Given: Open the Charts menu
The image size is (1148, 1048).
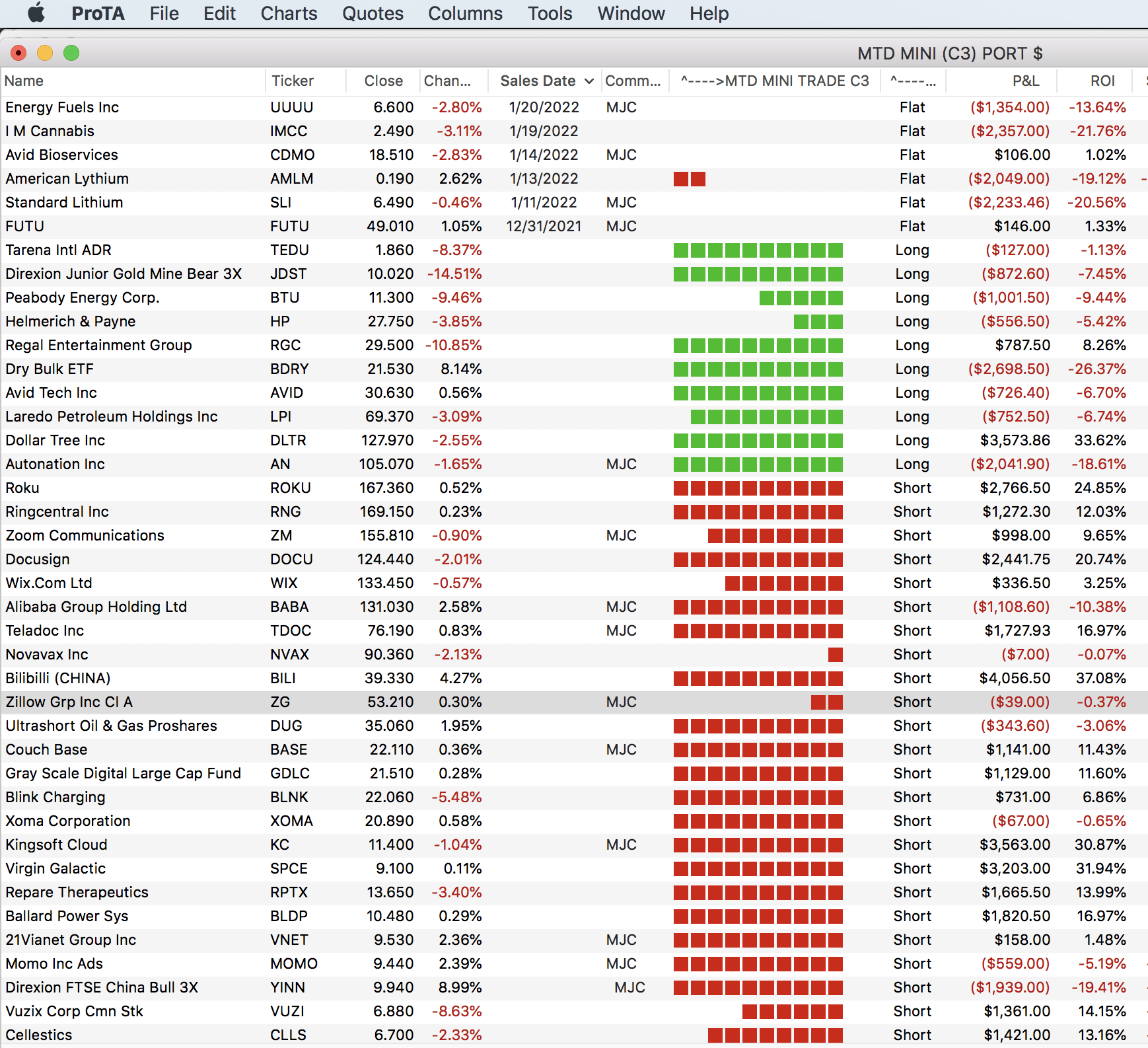Looking at the screenshot, I should (289, 13).
